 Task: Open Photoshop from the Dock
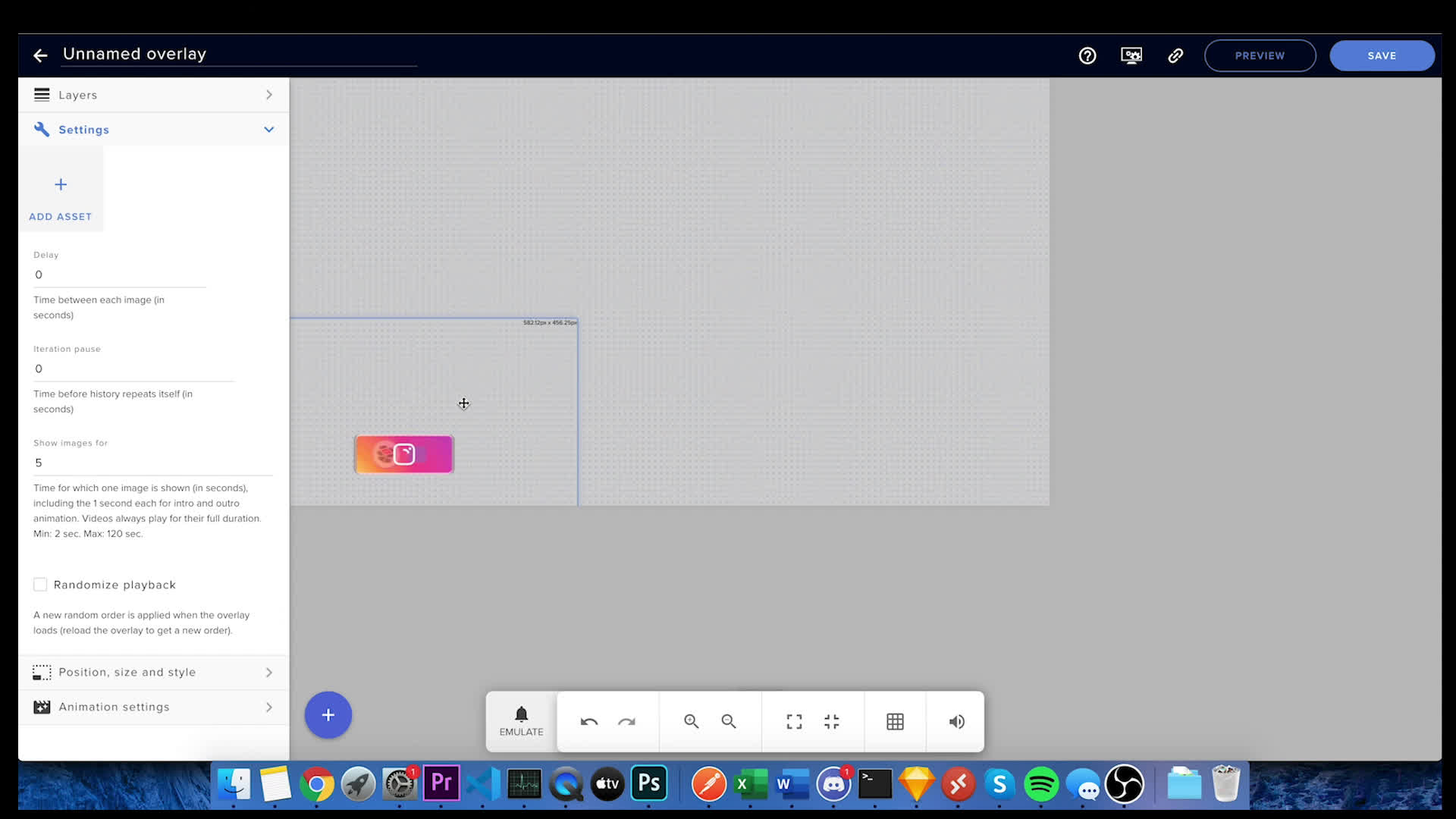648,784
